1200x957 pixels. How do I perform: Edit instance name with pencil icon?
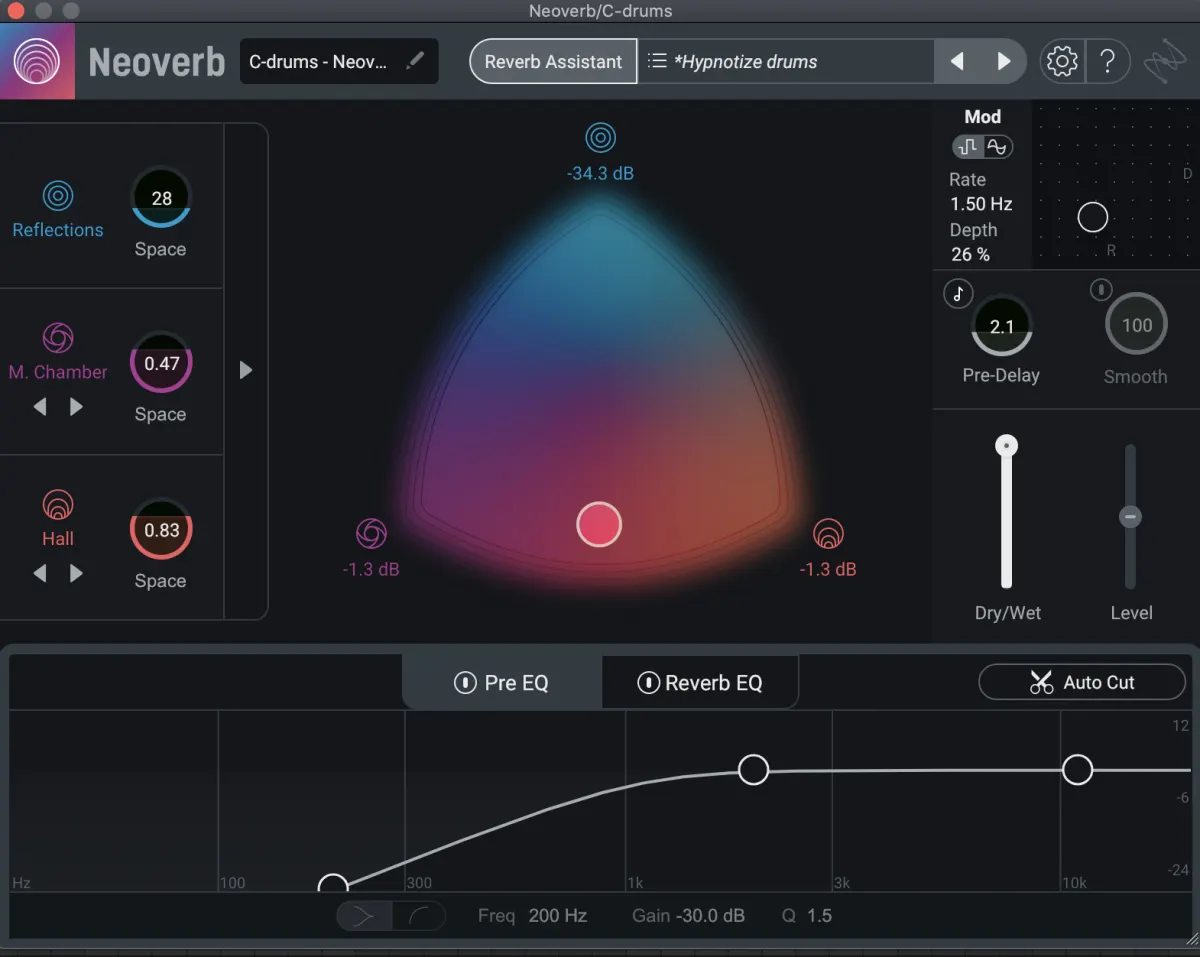tap(415, 61)
